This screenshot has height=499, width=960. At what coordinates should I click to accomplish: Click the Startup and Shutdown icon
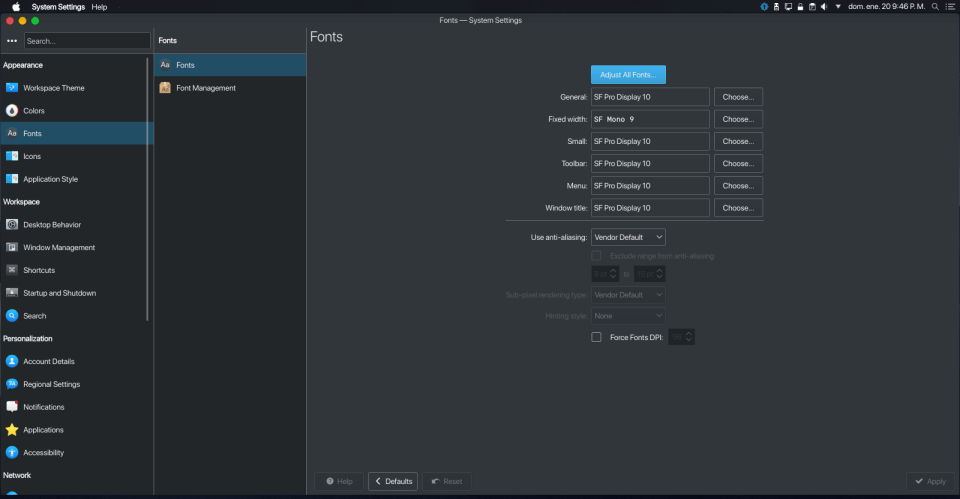(x=12, y=293)
